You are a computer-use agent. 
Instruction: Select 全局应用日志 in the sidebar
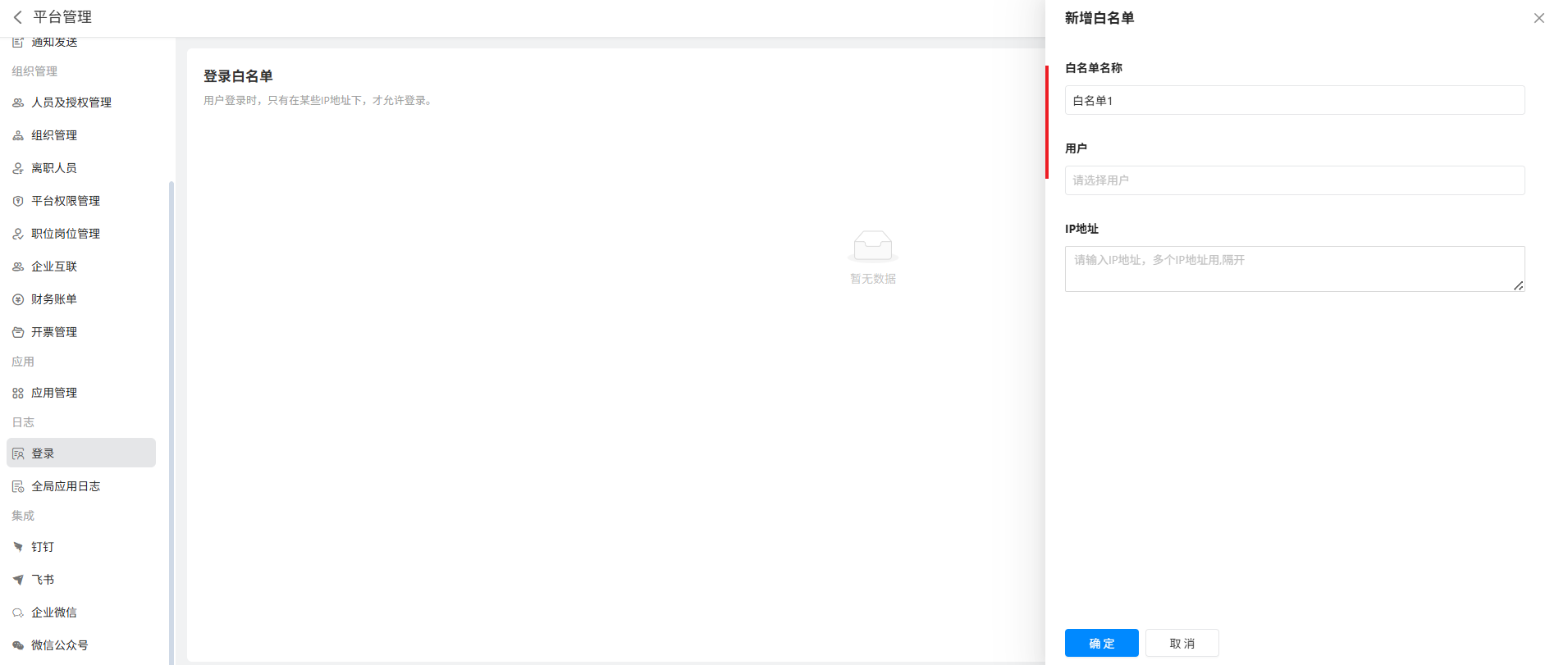66,486
